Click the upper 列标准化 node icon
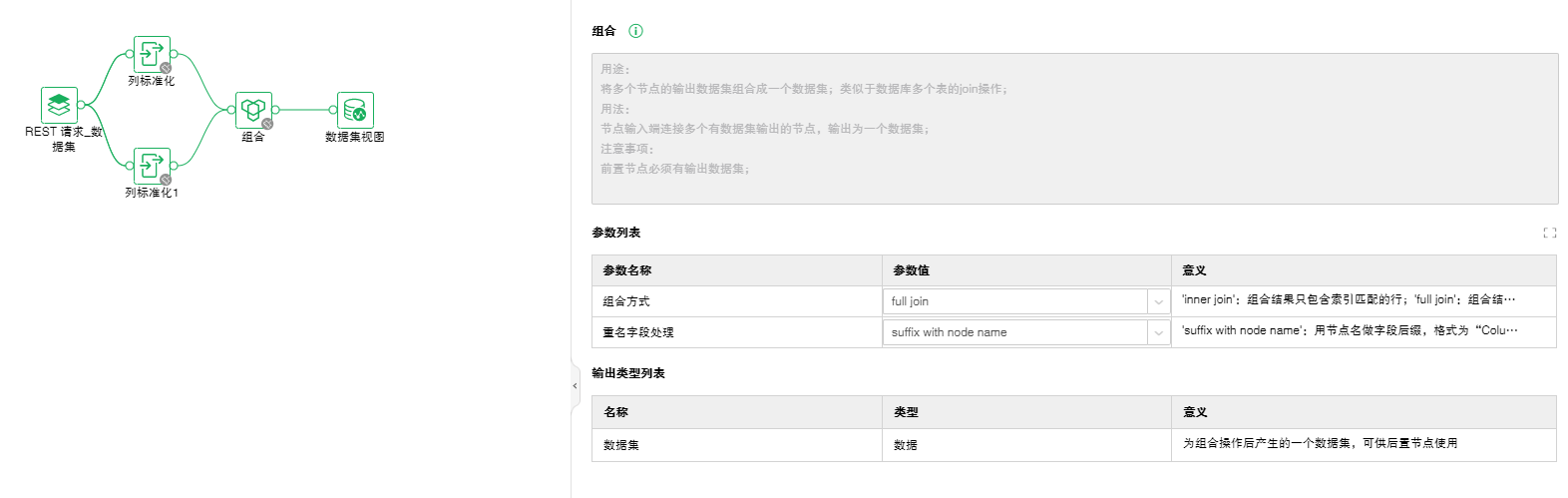 pos(152,54)
